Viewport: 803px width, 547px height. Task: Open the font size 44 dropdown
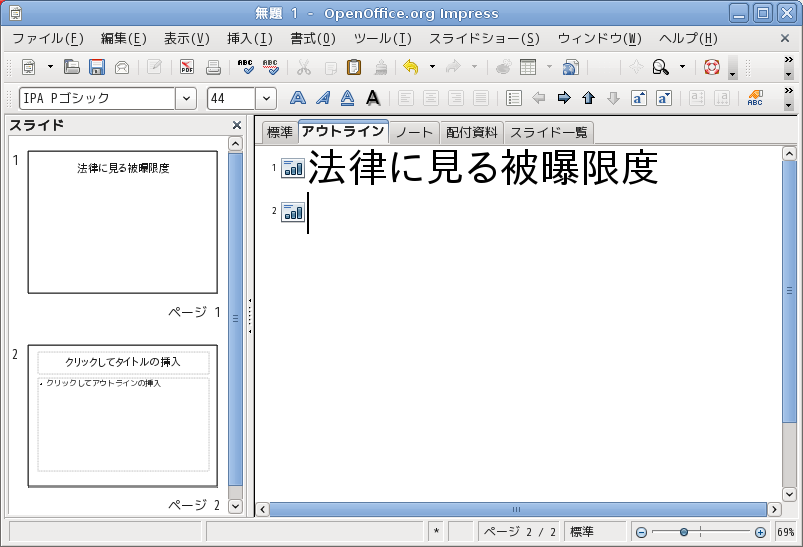point(266,99)
